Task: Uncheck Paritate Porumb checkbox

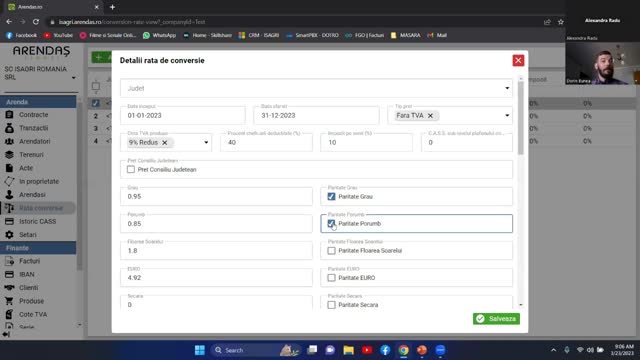Action: (x=331, y=224)
